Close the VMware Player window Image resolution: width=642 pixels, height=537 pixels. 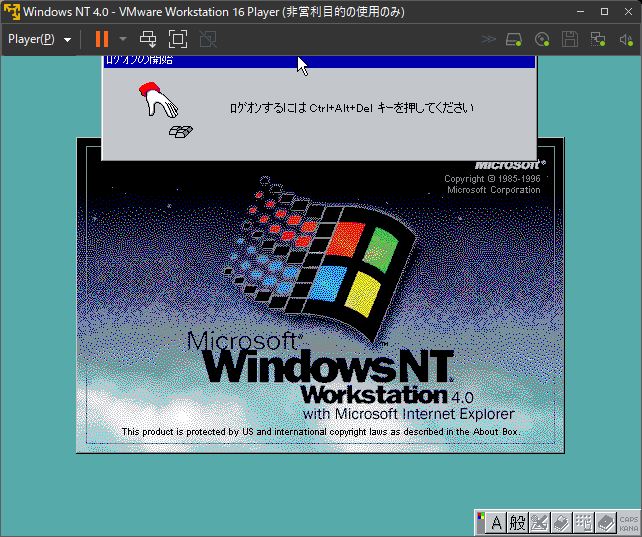pyautogui.click(x=628, y=11)
